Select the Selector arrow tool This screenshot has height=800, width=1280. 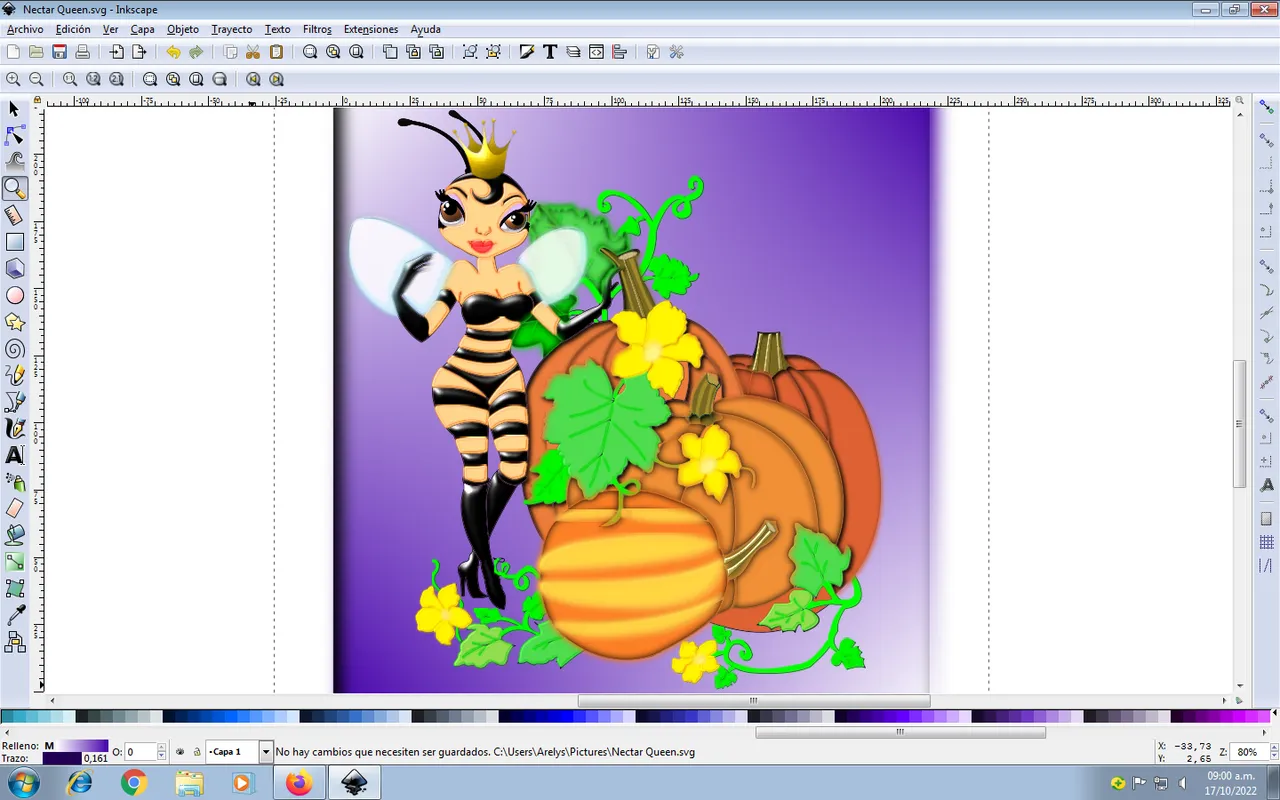pyautogui.click(x=14, y=109)
